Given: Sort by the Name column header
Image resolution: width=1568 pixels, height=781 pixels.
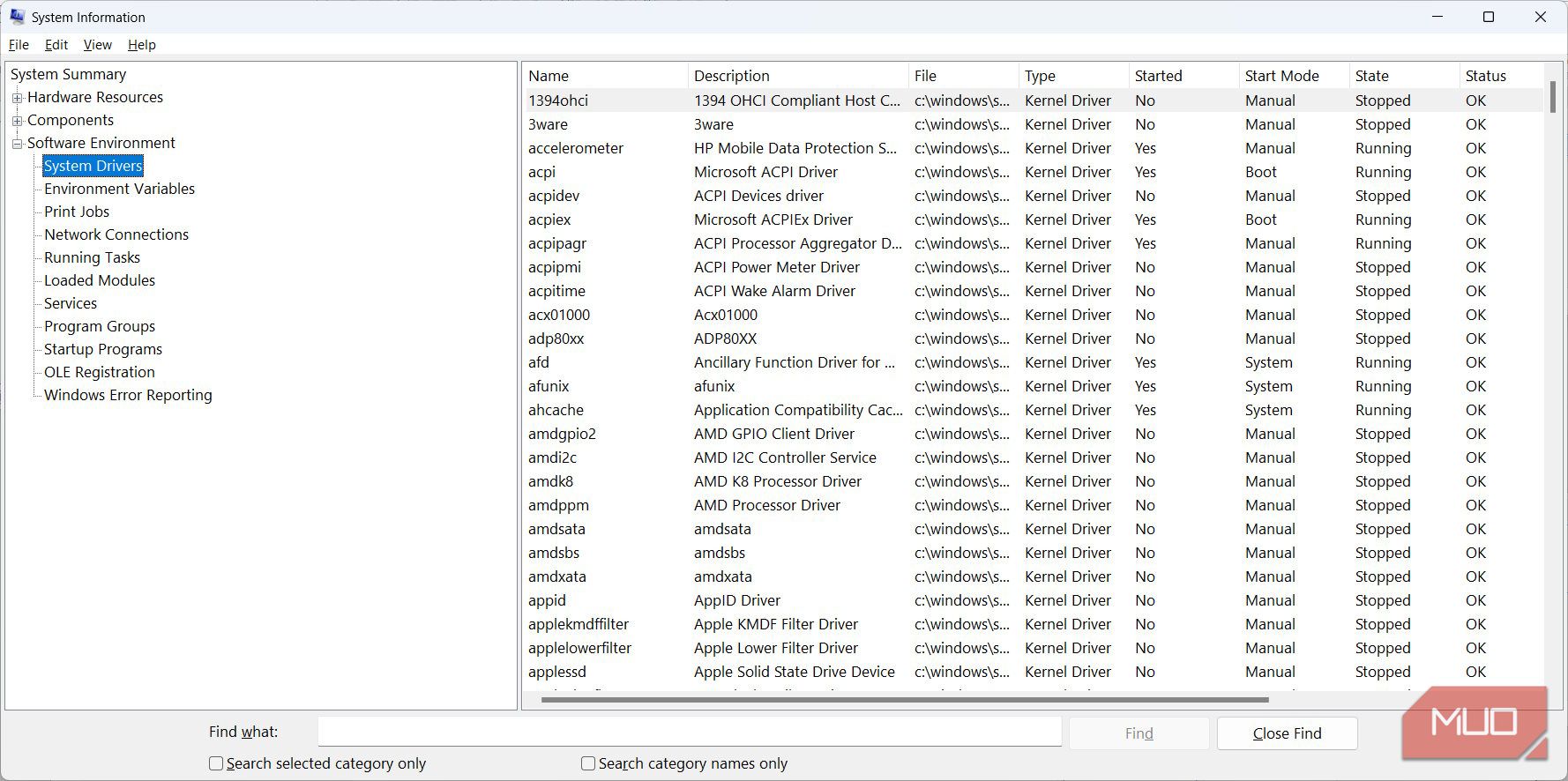Looking at the screenshot, I should point(605,76).
